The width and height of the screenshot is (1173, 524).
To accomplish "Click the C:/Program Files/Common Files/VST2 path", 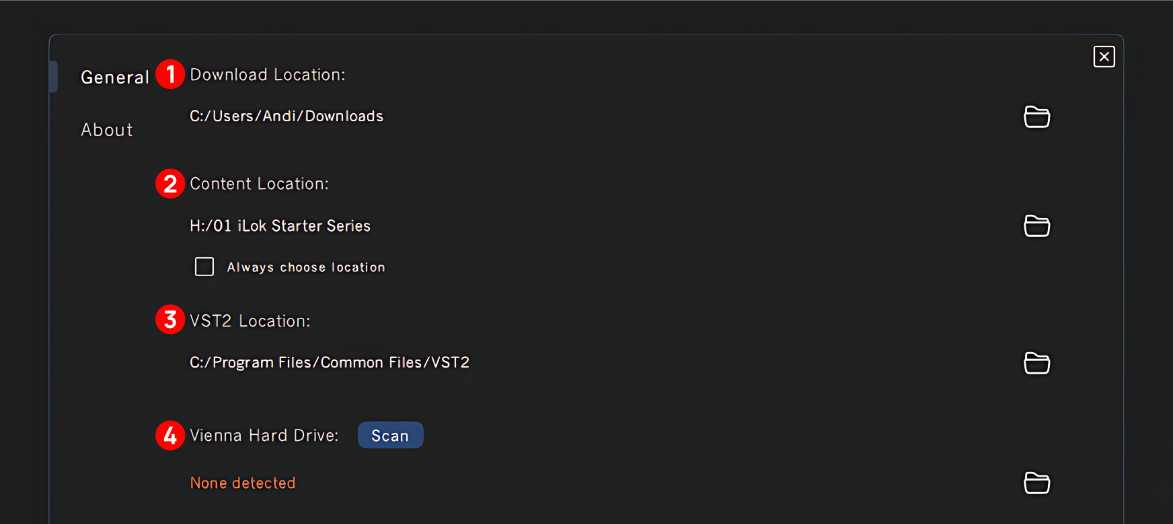I will tap(330, 362).
